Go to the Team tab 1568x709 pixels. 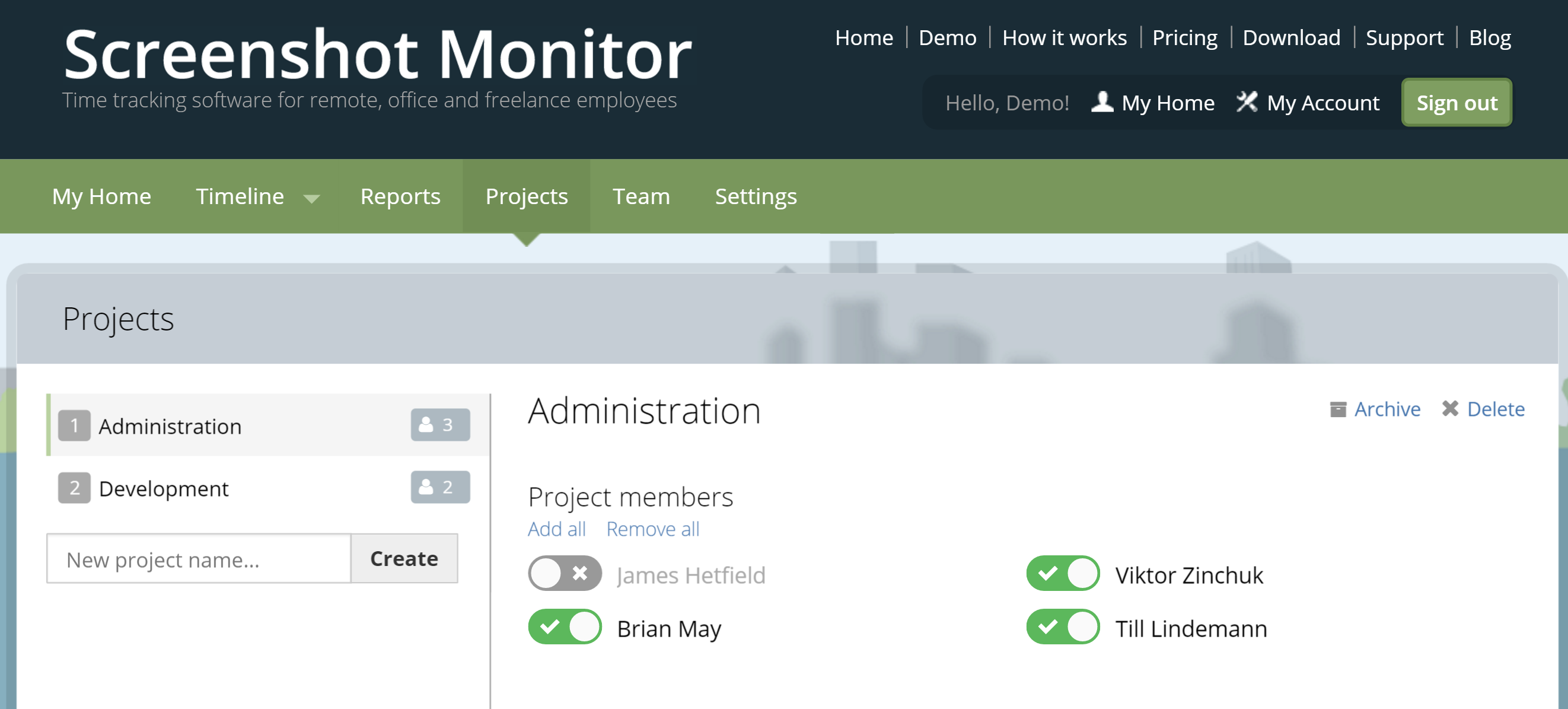pos(640,196)
